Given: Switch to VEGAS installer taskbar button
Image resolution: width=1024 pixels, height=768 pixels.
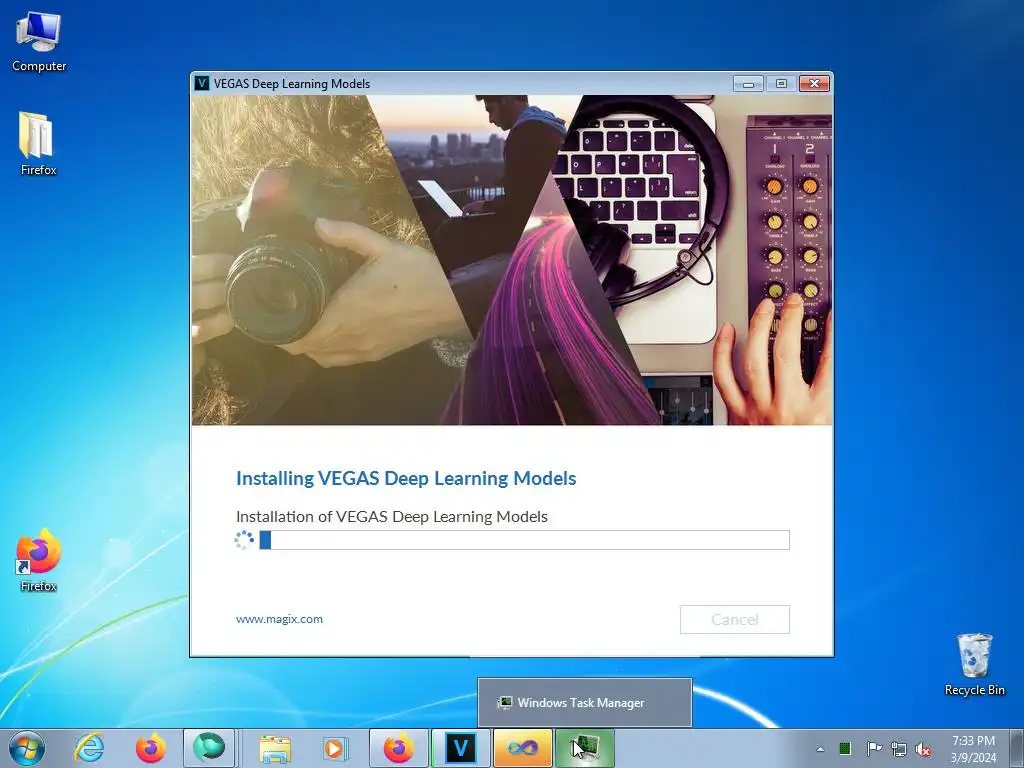Looking at the screenshot, I should pyautogui.click(x=460, y=748).
